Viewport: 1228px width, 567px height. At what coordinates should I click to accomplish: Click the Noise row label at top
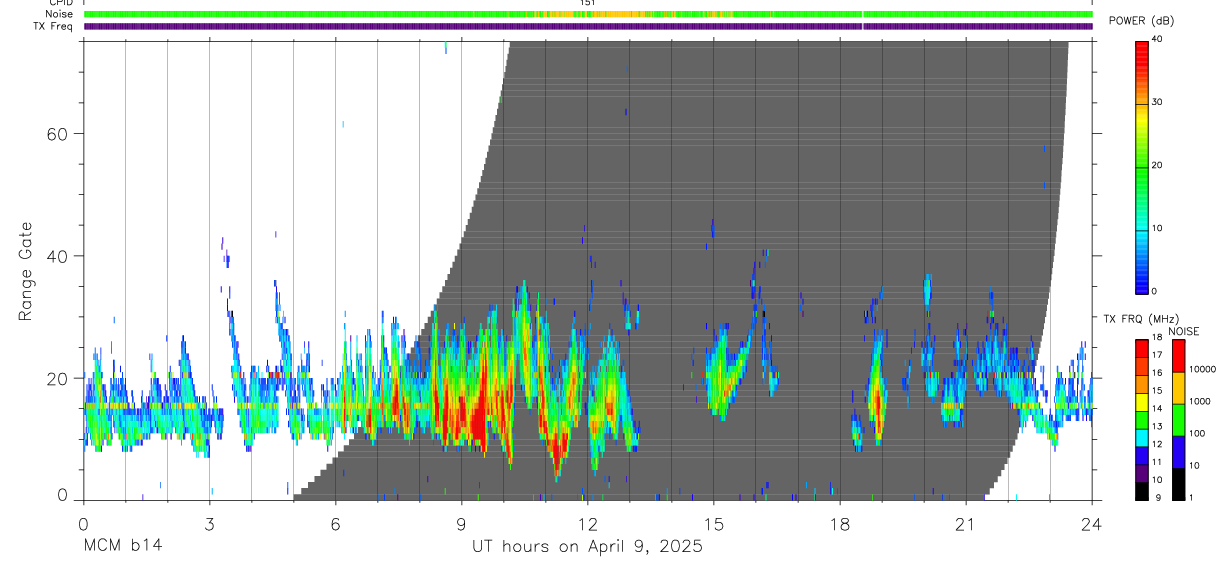coord(59,14)
